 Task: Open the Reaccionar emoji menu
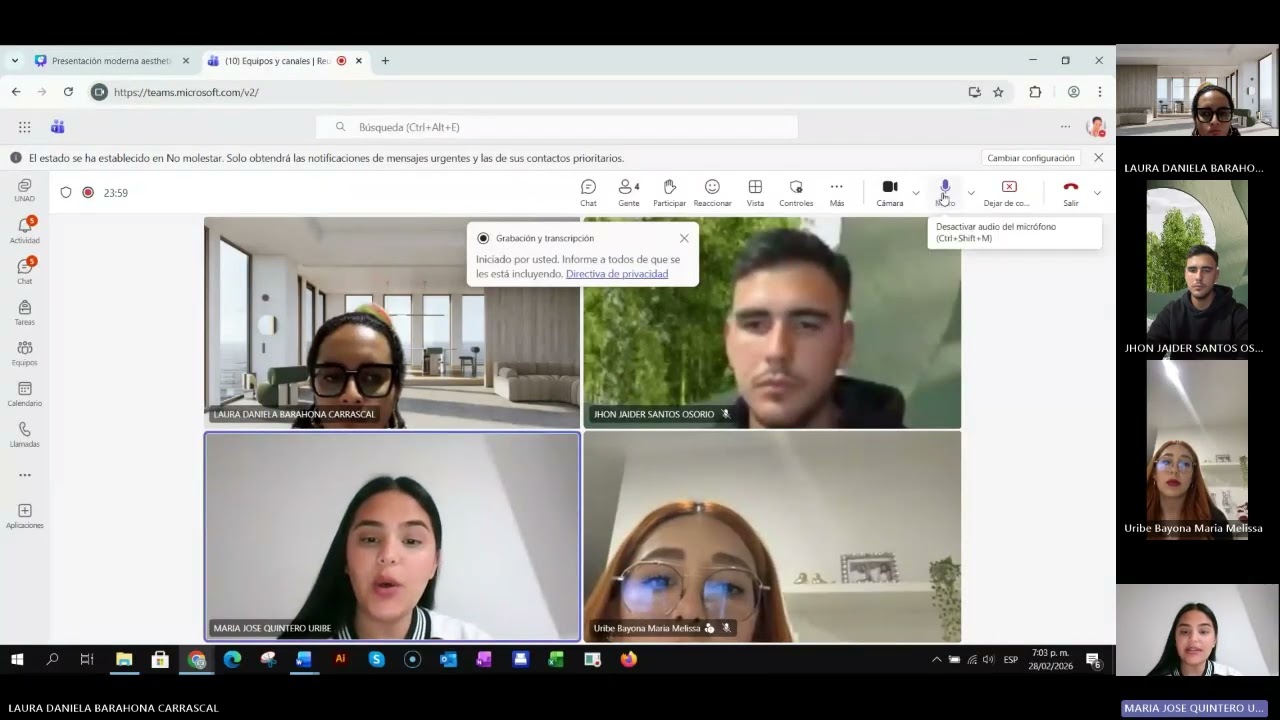(x=712, y=193)
